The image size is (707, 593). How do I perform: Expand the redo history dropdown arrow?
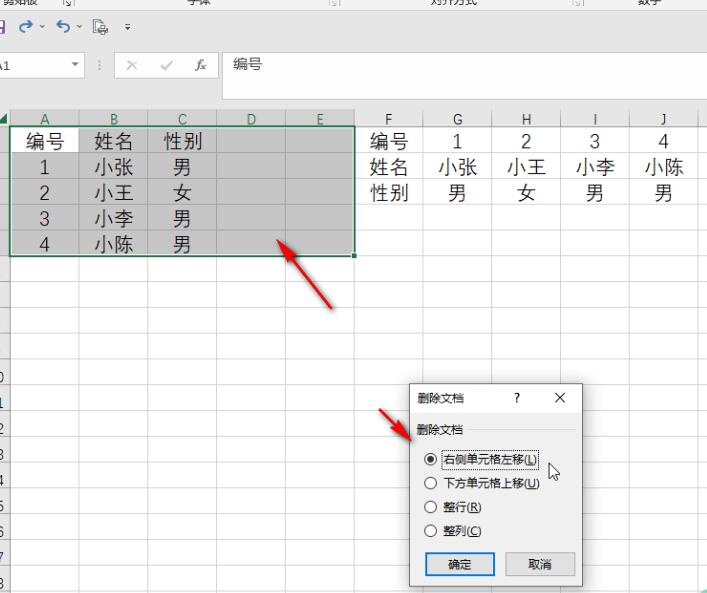pyautogui.click(x=42, y=27)
